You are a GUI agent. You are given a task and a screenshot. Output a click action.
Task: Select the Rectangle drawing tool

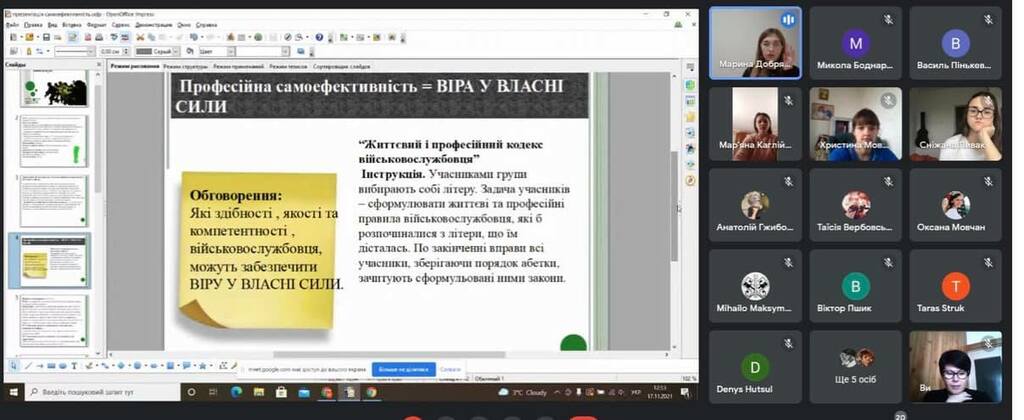pyautogui.click(x=48, y=366)
